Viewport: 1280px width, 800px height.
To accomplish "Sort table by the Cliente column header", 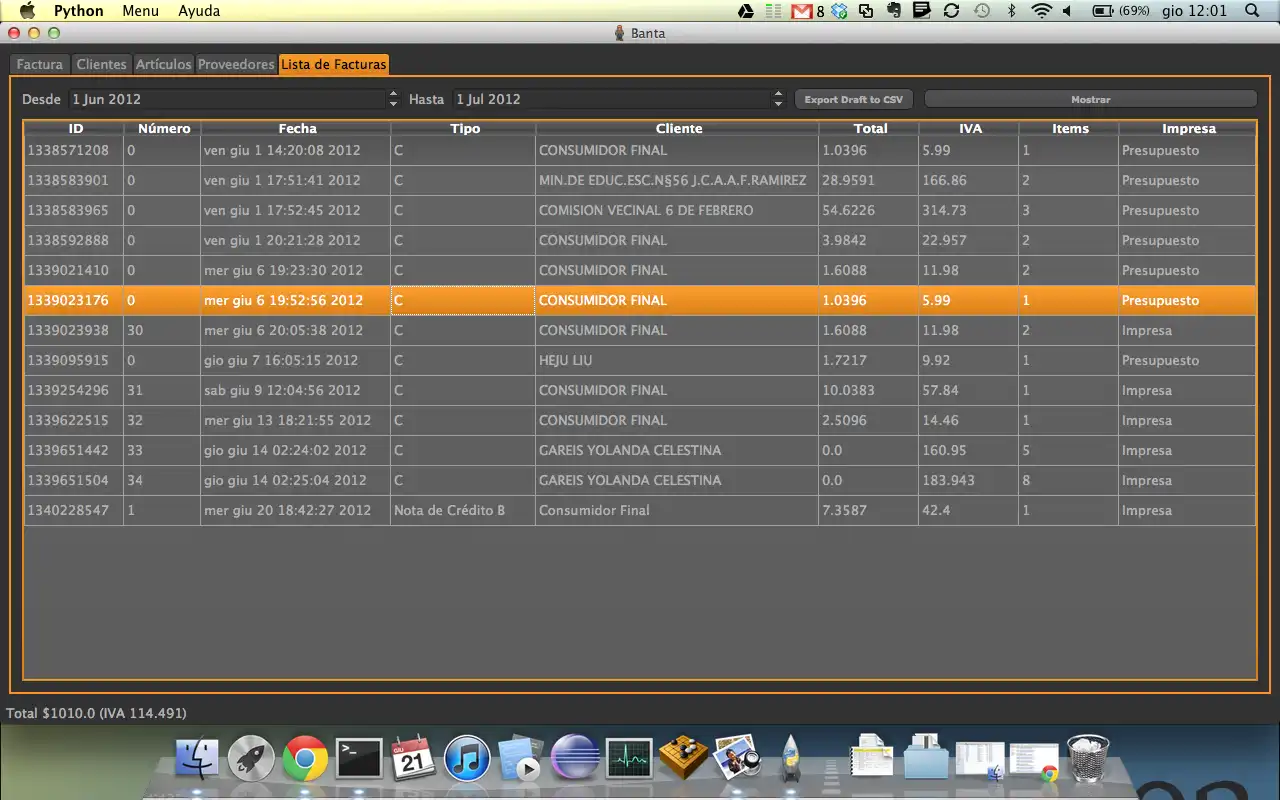I will (x=678, y=128).
